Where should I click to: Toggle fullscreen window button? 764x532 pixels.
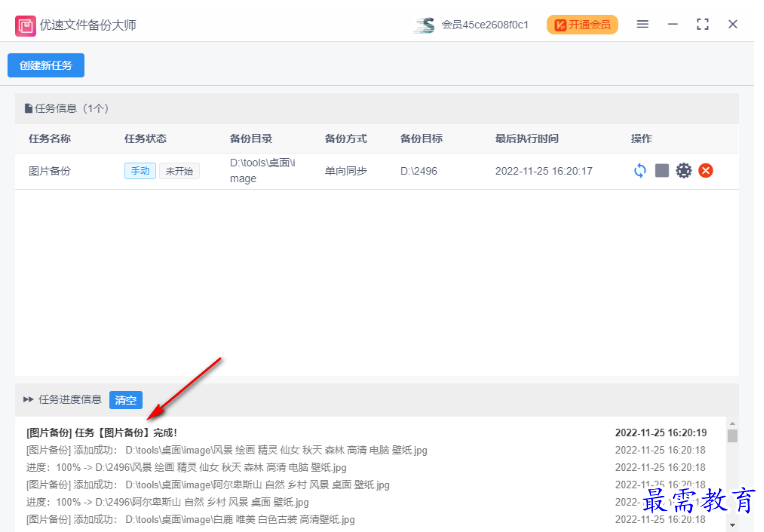(x=703, y=24)
